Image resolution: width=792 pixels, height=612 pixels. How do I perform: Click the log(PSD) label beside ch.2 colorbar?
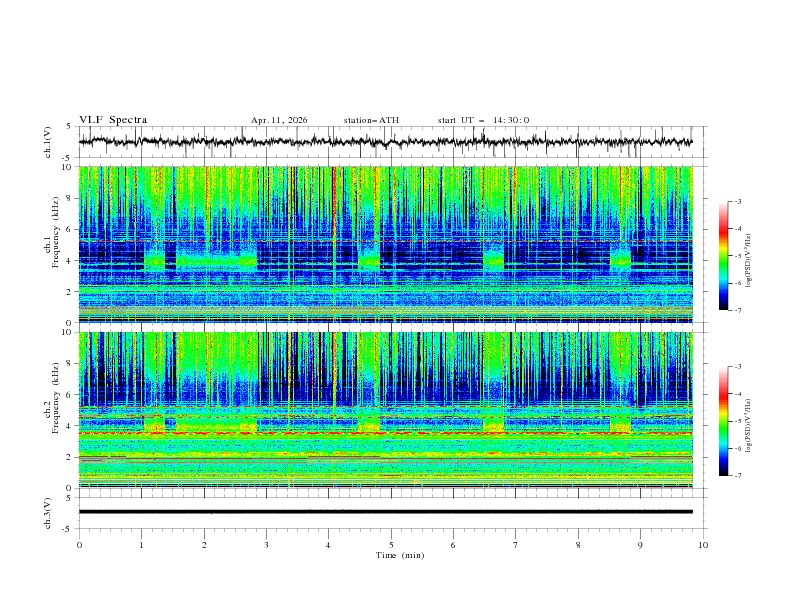(x=748, y=426)
